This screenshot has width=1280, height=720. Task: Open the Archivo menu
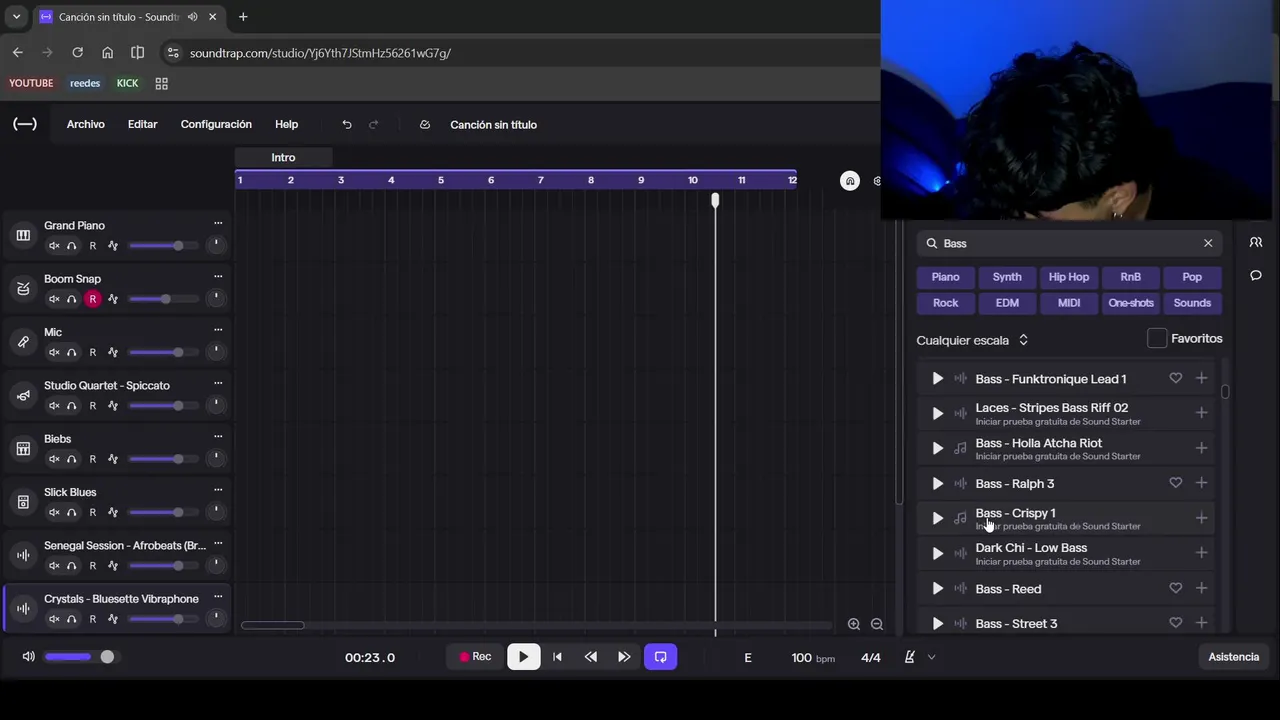point(86,124)
